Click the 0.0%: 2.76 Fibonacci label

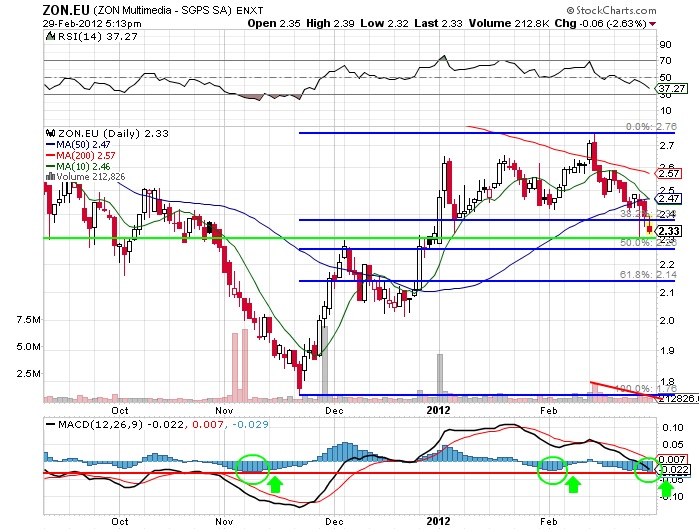(651, 127)
